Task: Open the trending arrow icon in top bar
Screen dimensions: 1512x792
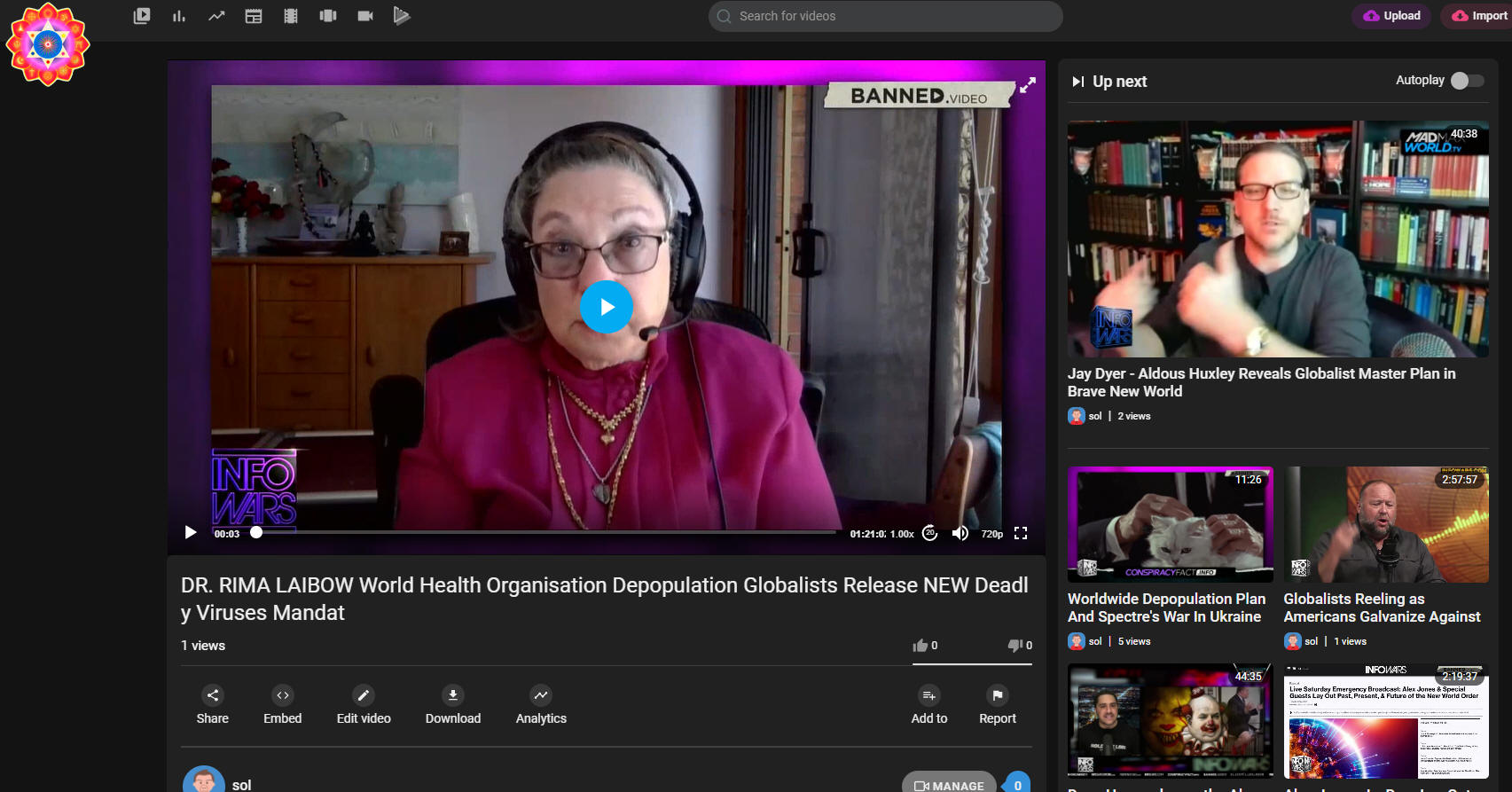Action: pyautogui.click(x=216, y=16)
